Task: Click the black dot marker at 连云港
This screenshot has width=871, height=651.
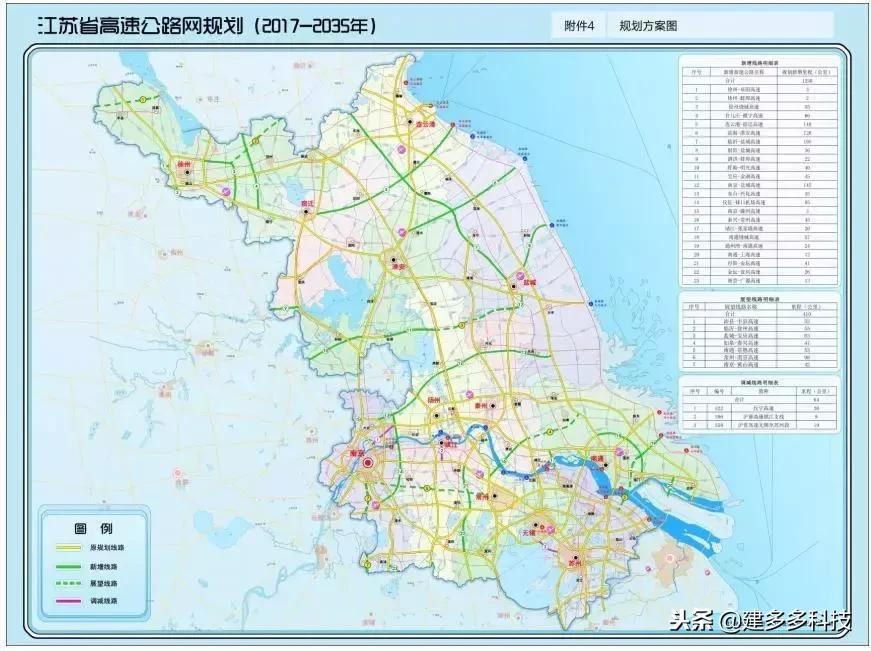Action: coord(411,121)
